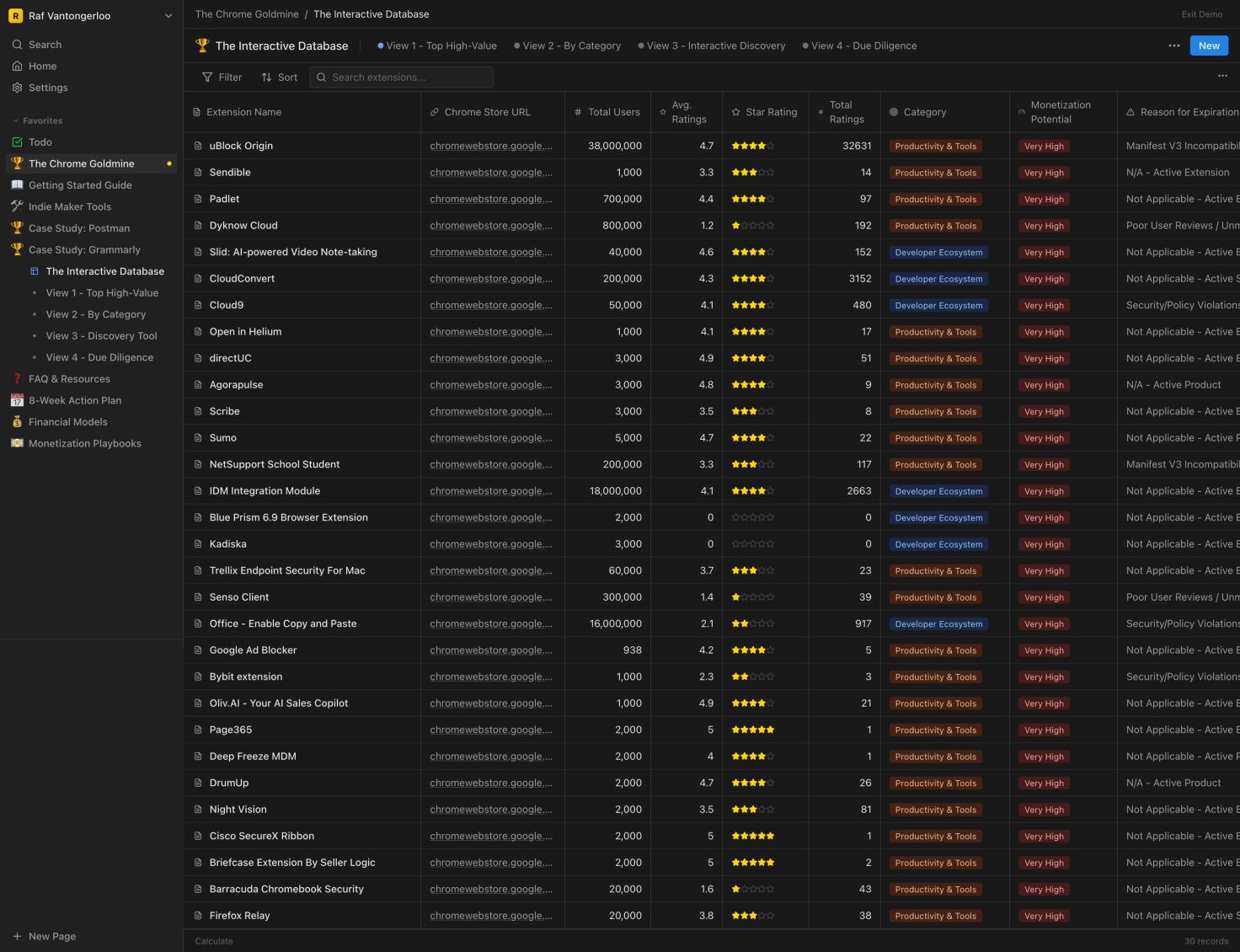This screenshot has height=952, width=1240.
Task: Switch to View 4 - Due Diligence tab
Action: tap(860, 45)
